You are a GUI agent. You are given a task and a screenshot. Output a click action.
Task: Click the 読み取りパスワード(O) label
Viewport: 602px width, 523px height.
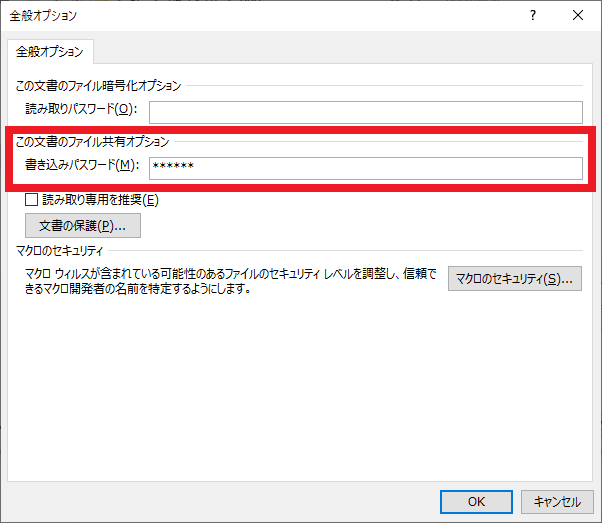click(x=81, y=109)
